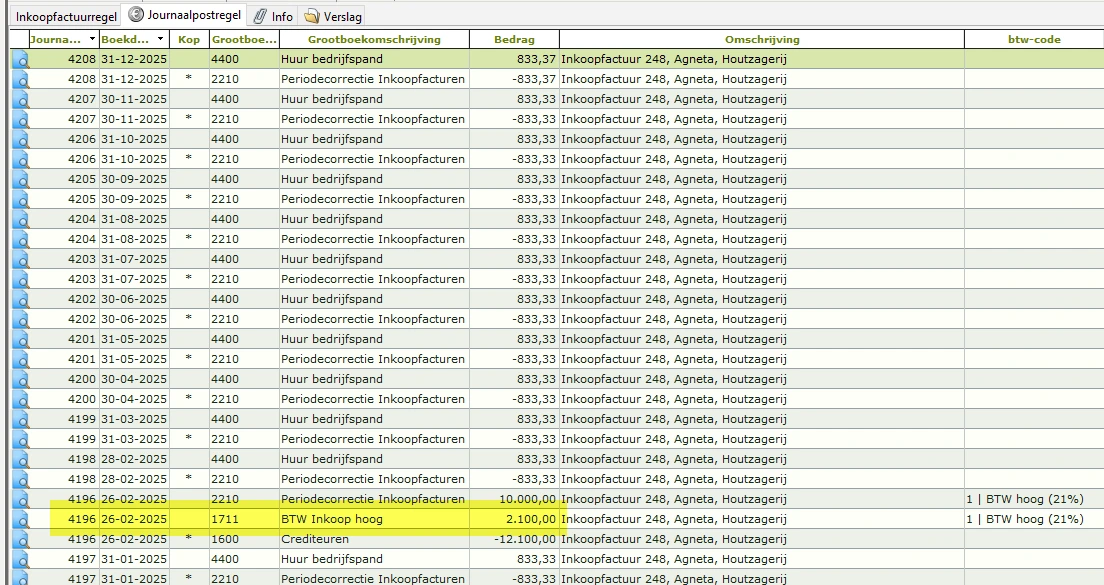Expand the Journaal column sort dropdown arrow
The height and width of the screenshot is (585, 1104).
93,39
